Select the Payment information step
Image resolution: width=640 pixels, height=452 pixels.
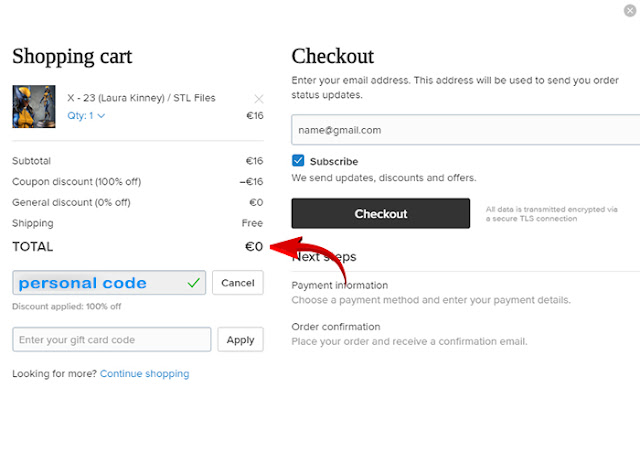339,285
